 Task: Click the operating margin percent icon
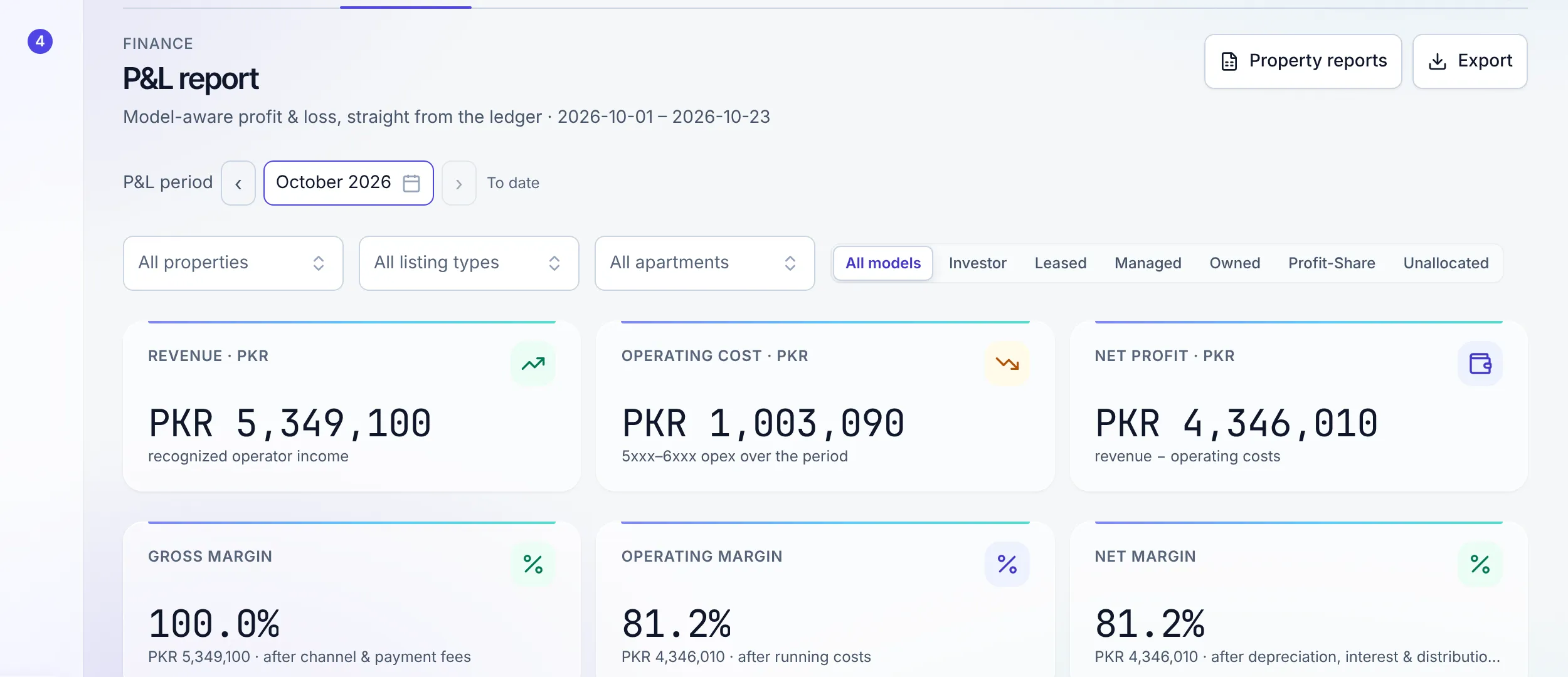tap(1007, 564)
